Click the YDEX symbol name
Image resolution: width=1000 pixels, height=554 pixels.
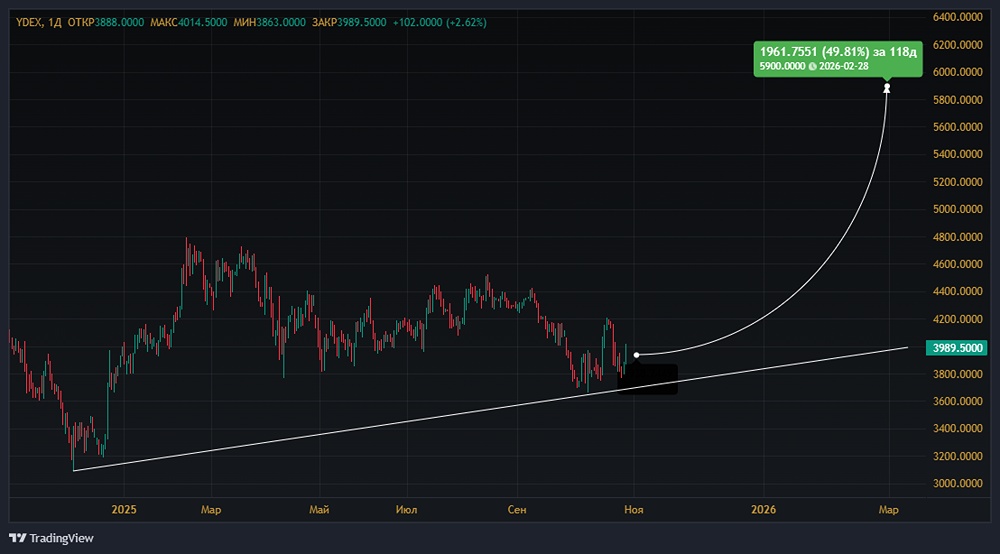point(29,23)
